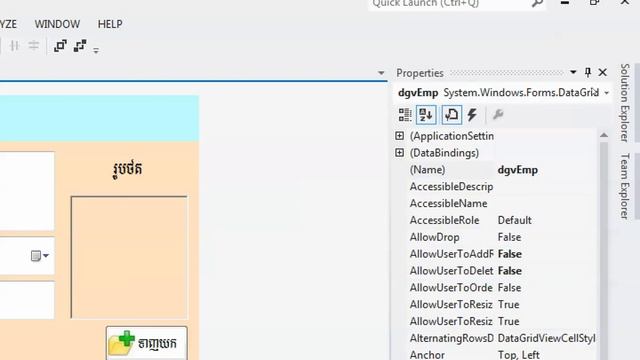
Task: Click the Khmer button with folder-plus icon
Action: click(147, 343)
